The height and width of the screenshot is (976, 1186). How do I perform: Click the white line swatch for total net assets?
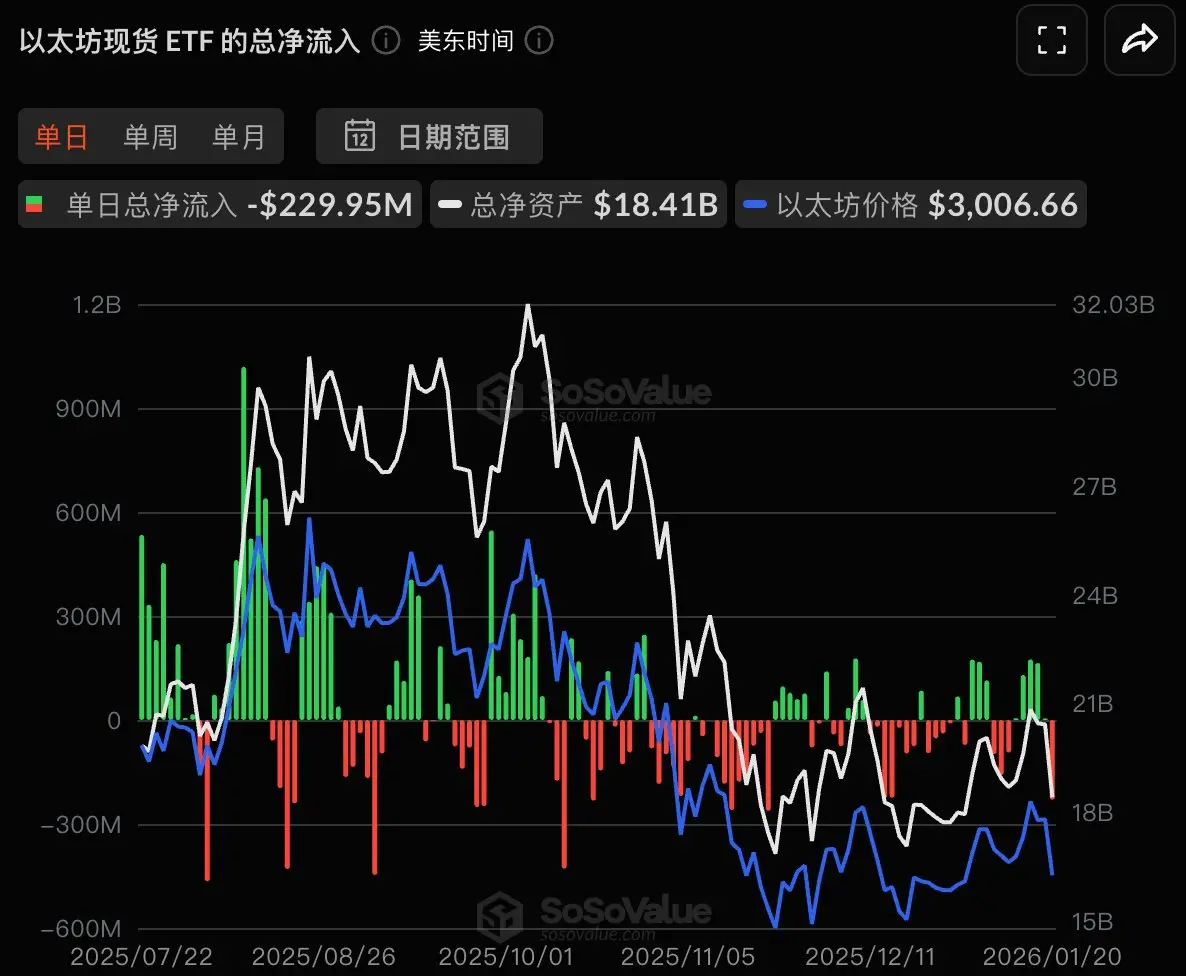[x=450, y=204]
